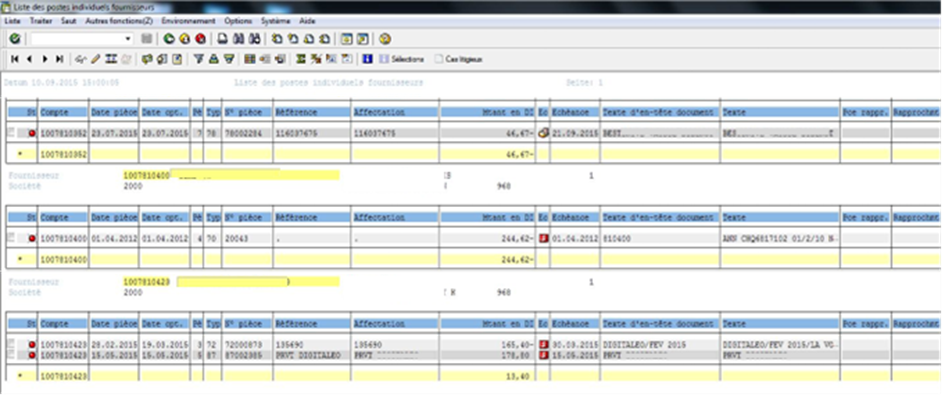Click the Help question mark icon

[385, 39]
